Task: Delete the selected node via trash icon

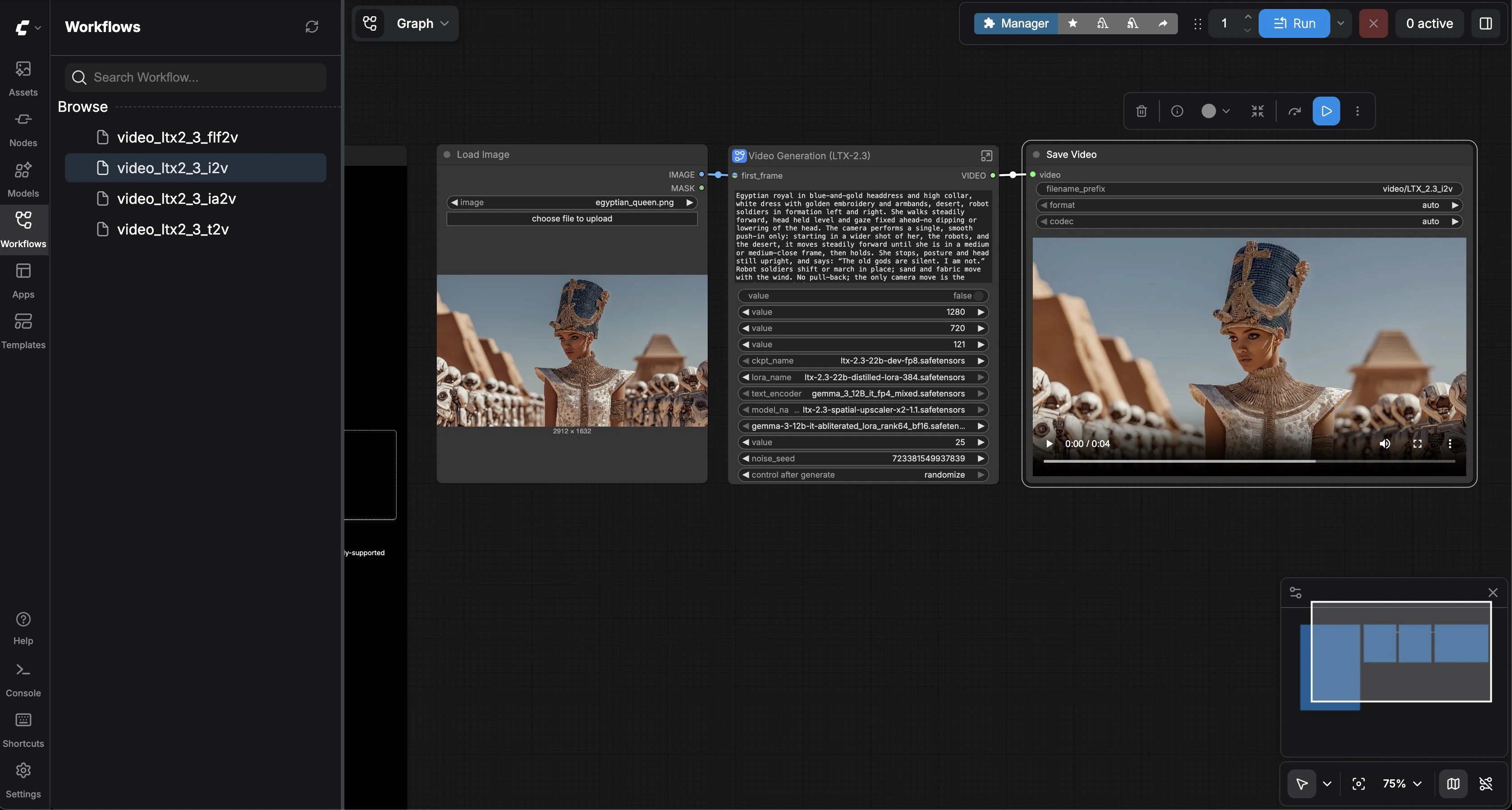Action: pos(1141,111)
